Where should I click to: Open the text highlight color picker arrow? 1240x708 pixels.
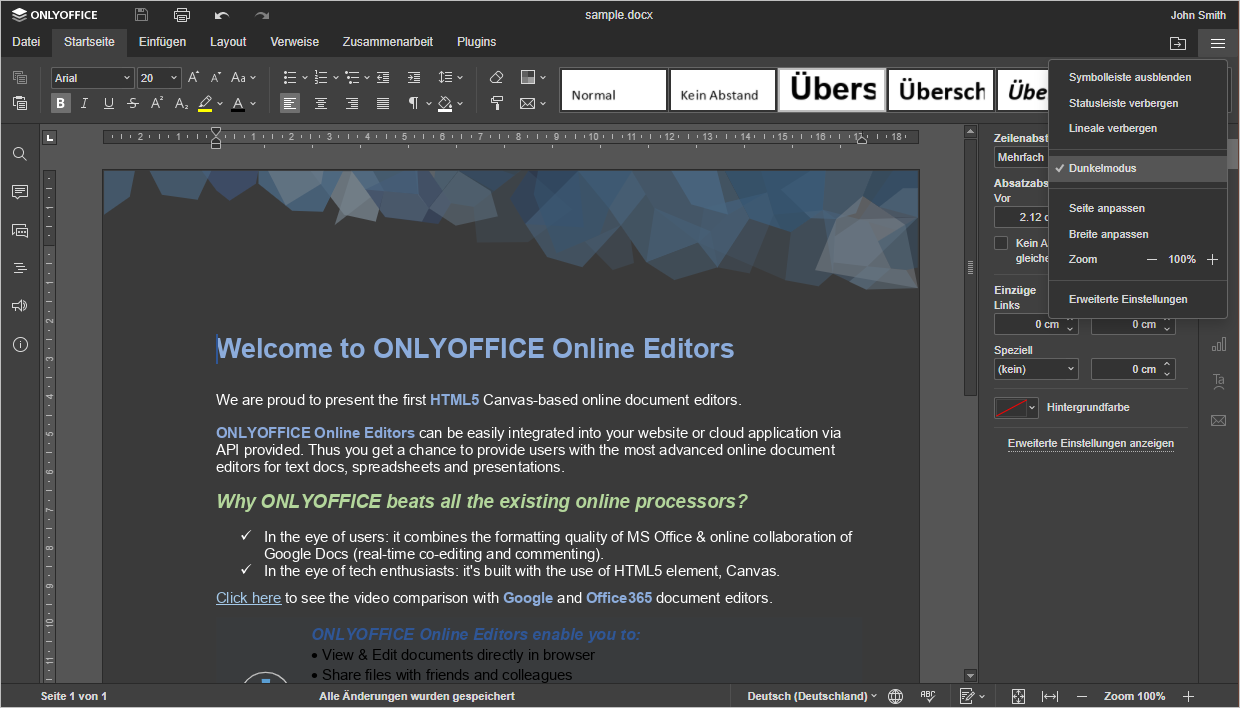tap(220, 103)
